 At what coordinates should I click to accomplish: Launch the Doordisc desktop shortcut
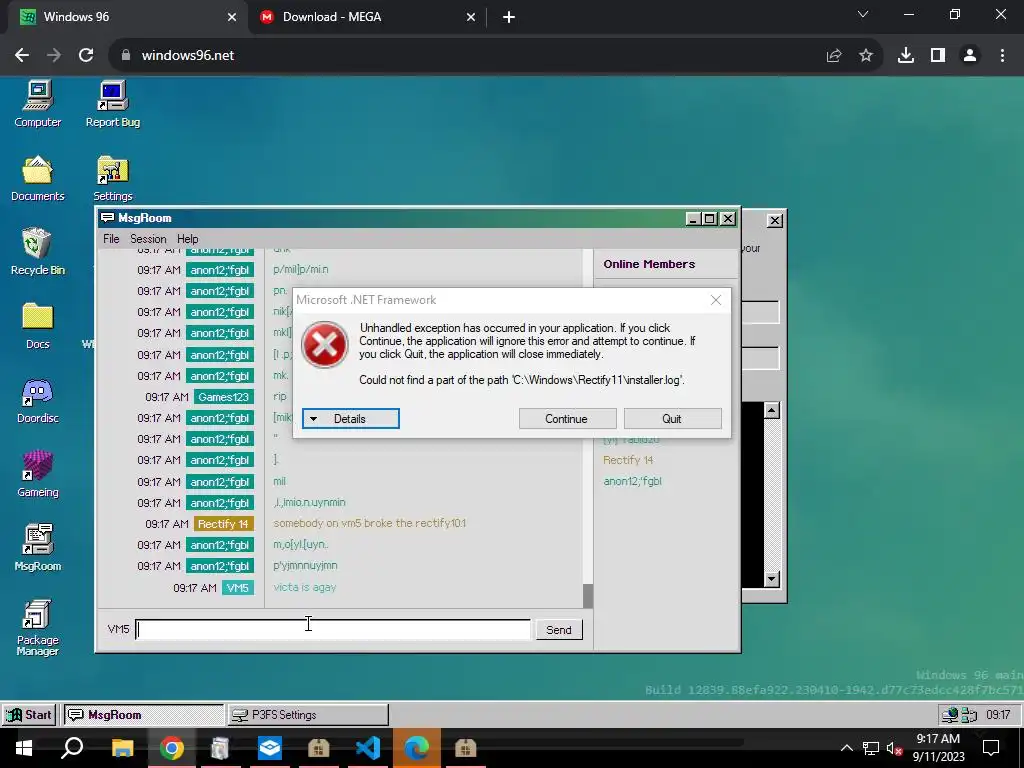pyautogui.click(x=37, y=401)
